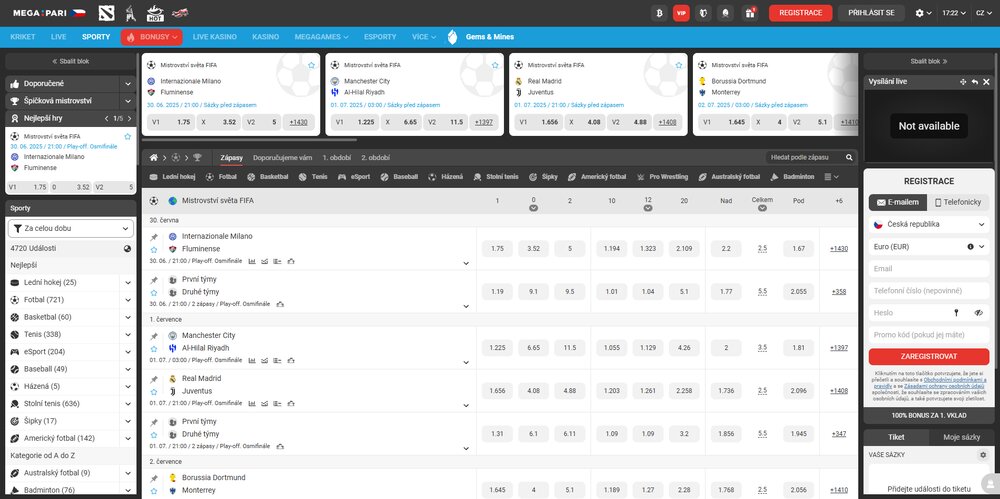Image resolution: width=1000 pixels, height=499 pixels.
Task: Open the Za celou dobu time filter
Action: point(70,228)
